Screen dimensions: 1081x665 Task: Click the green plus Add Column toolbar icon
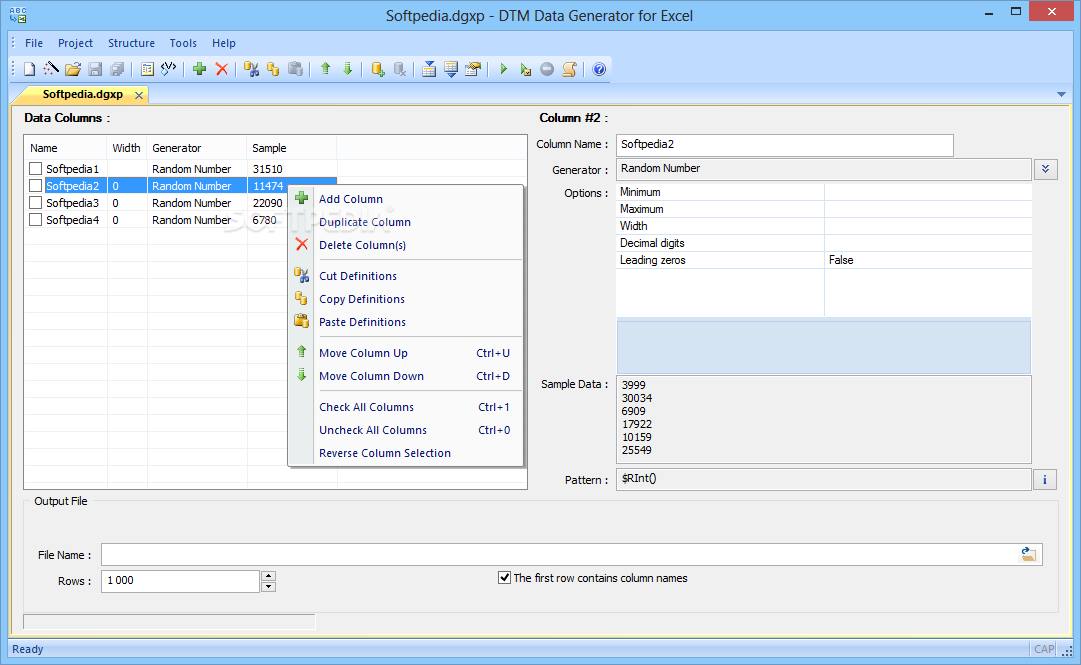coord(199,69)
